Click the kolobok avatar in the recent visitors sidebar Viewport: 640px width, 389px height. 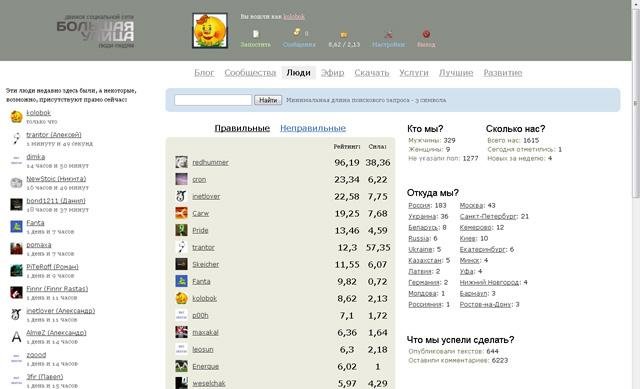[16, 117]
